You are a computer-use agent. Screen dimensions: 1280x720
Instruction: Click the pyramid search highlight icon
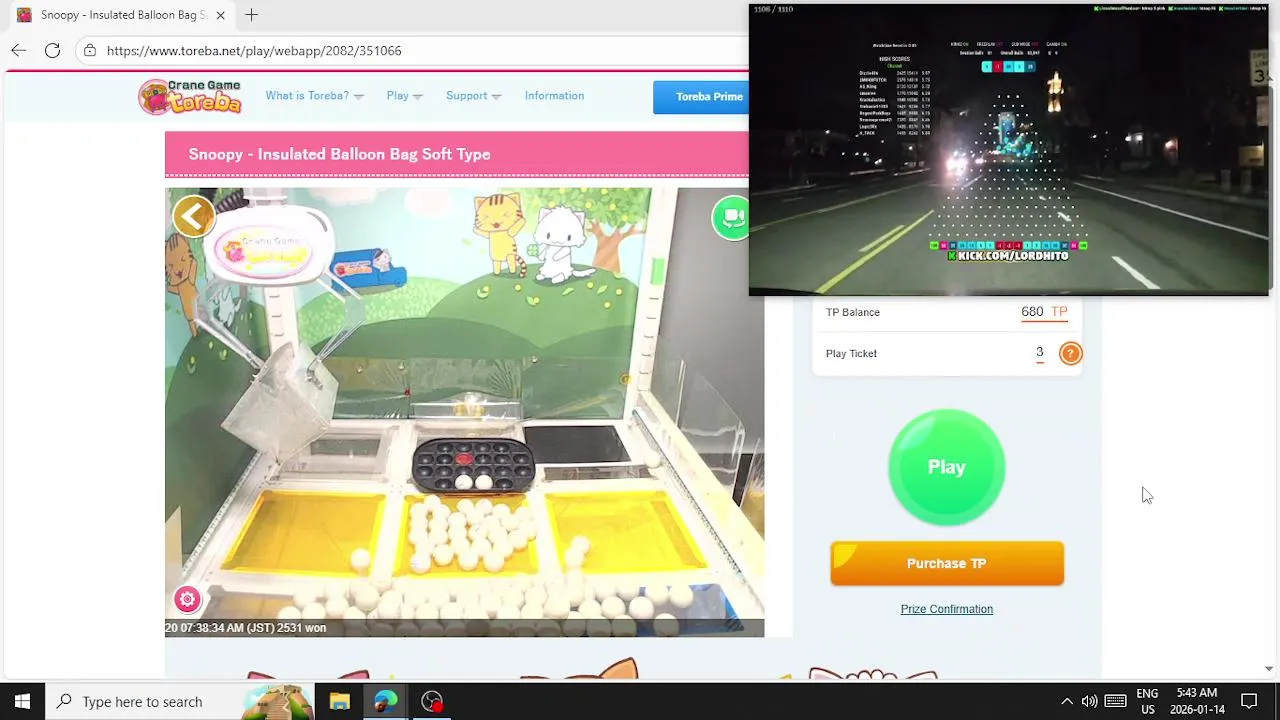(277, 701)
